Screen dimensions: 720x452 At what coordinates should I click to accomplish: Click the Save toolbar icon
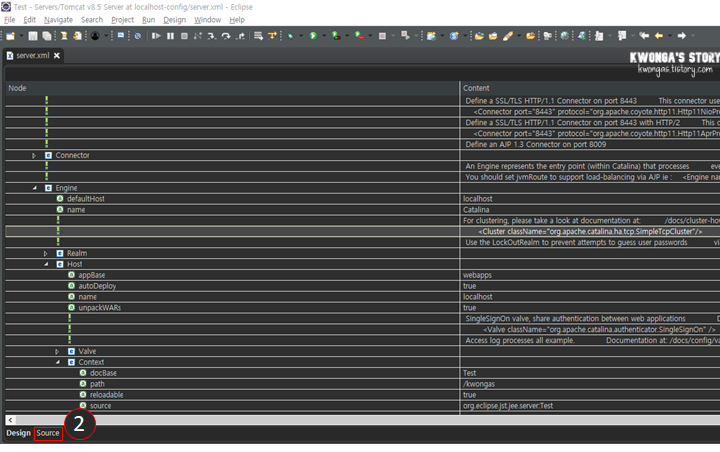tap(33, 36)
